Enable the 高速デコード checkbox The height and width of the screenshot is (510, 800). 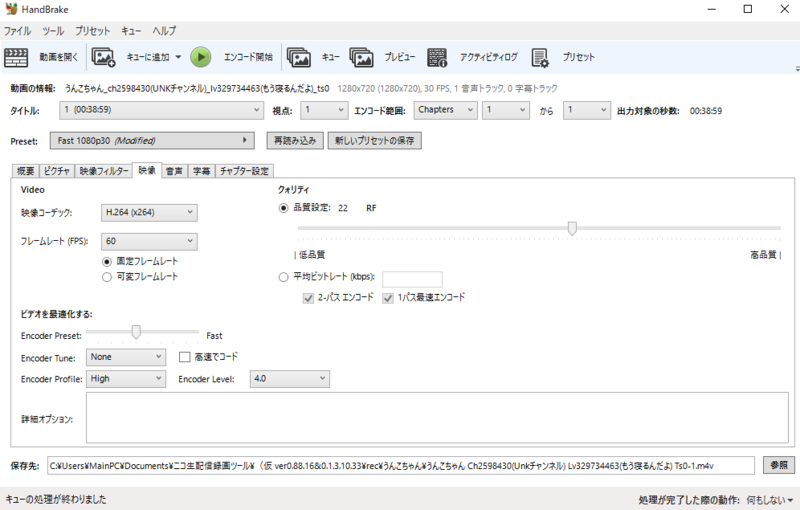point(184,356)
